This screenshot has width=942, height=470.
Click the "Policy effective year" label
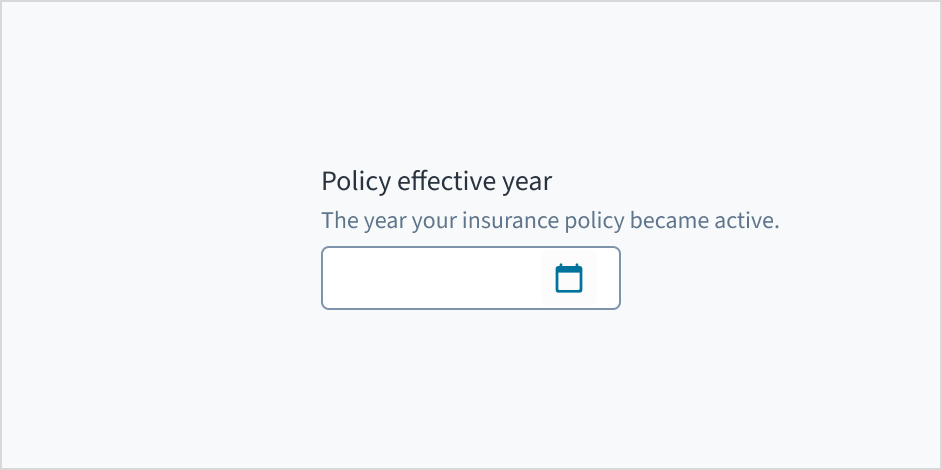click(x=436, y=182)
